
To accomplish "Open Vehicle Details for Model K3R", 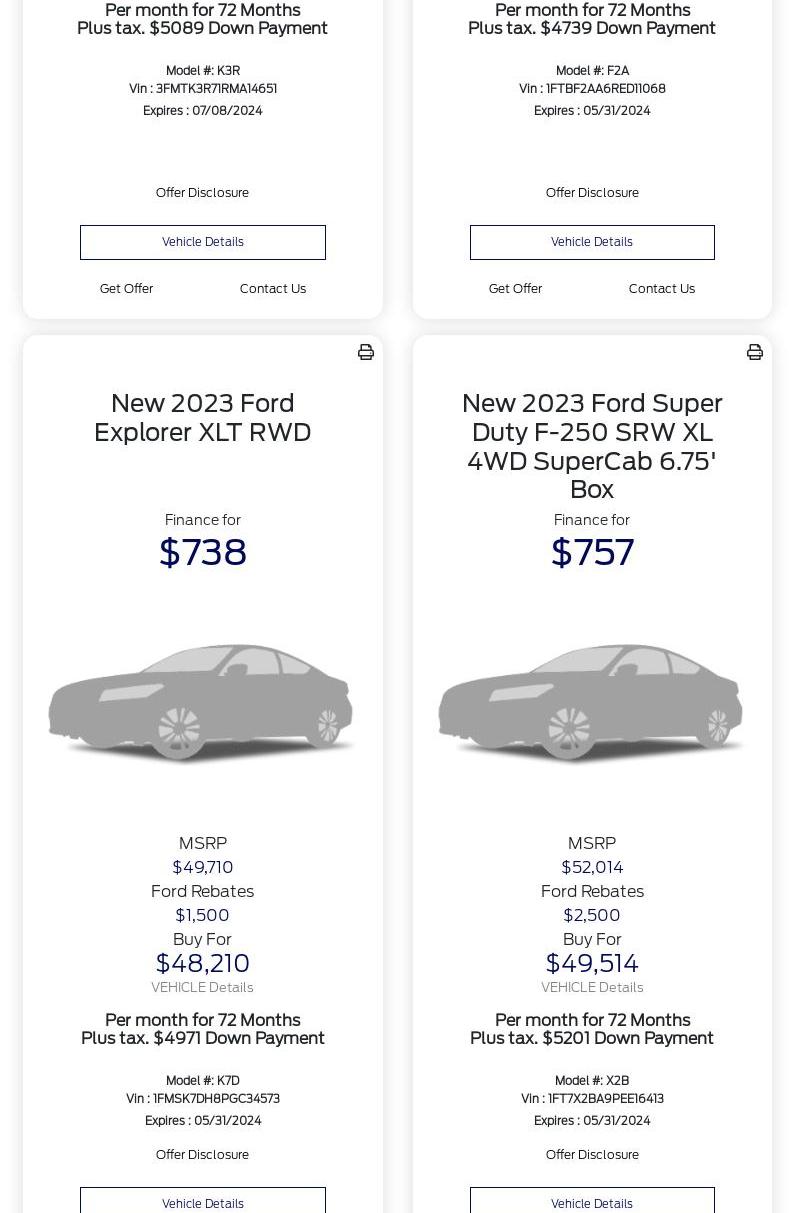I will [203, 242].
